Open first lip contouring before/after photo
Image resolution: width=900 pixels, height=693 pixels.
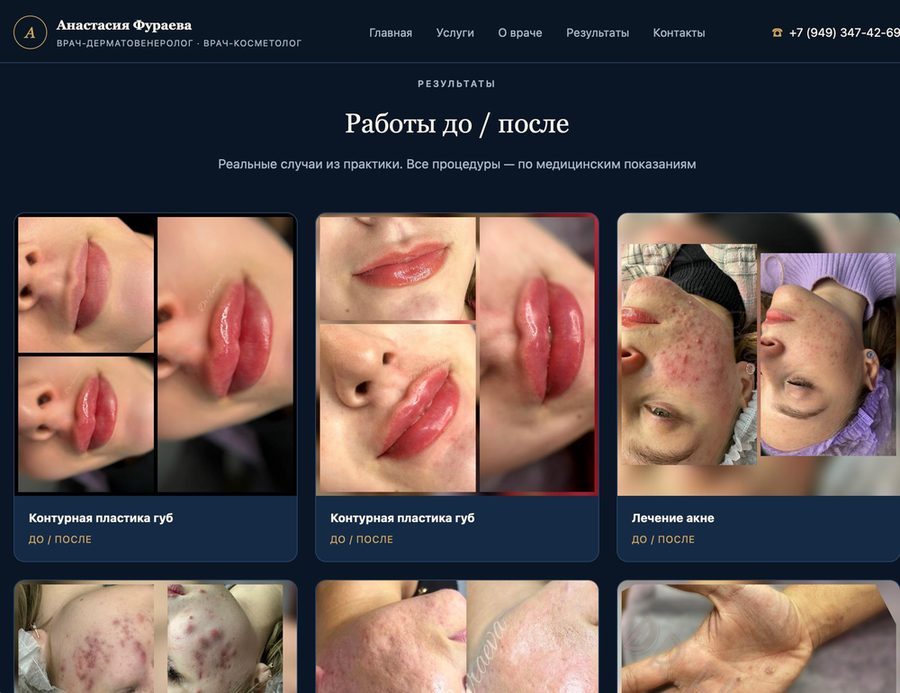tap(156, 354)
